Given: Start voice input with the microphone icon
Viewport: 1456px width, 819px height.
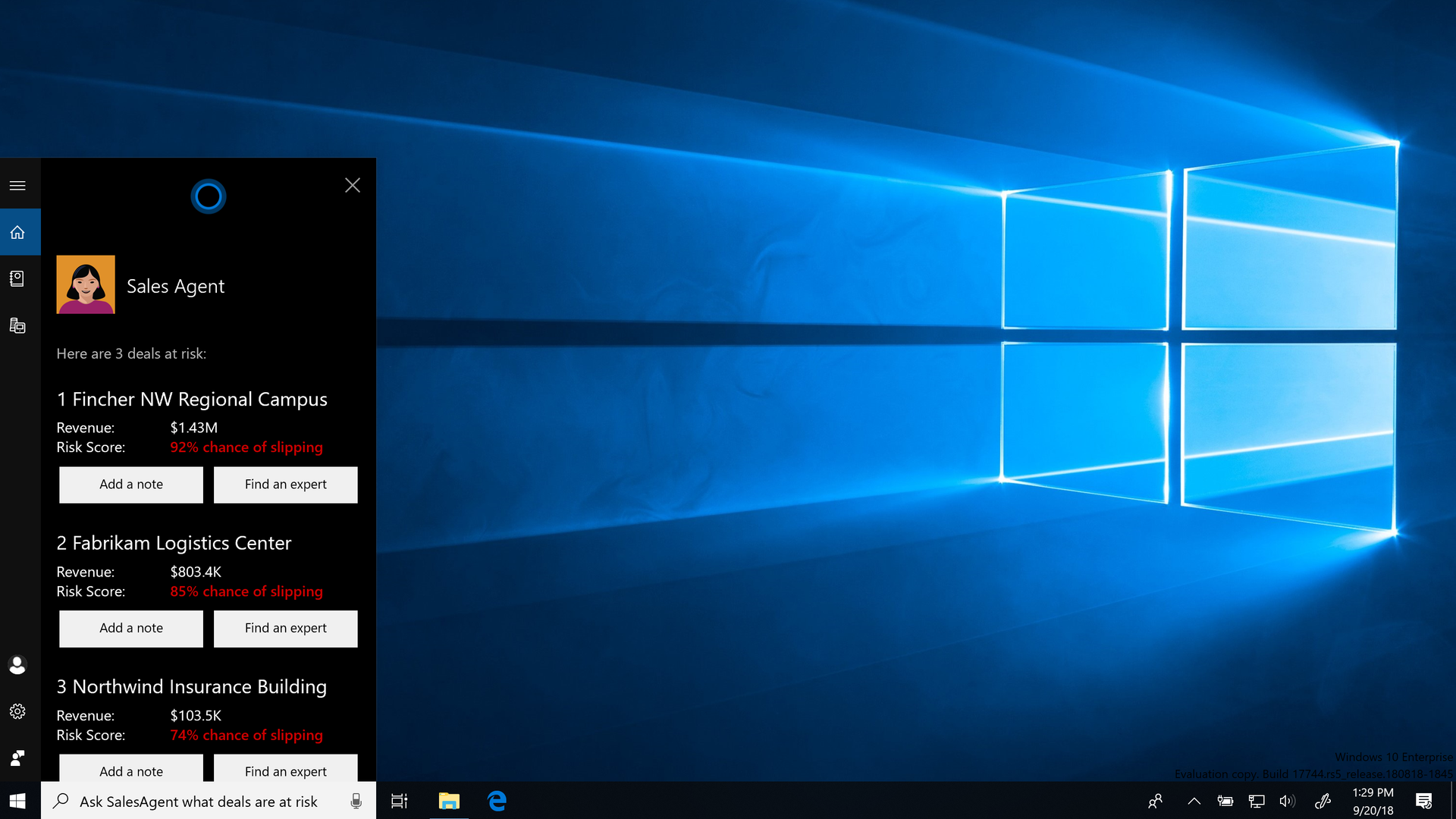Looking at the screenshot, I should click(356, 801).
